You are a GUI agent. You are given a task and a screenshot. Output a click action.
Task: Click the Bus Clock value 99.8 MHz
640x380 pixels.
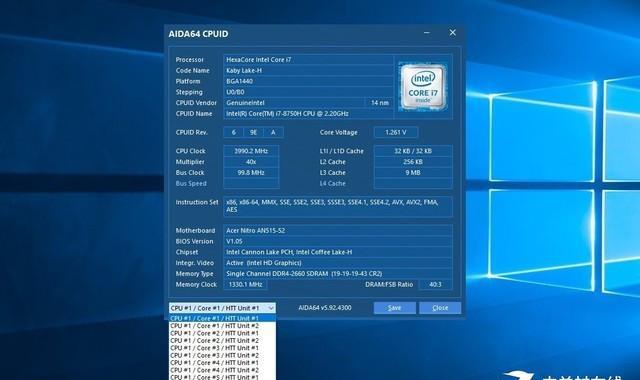tap(251, 173)
